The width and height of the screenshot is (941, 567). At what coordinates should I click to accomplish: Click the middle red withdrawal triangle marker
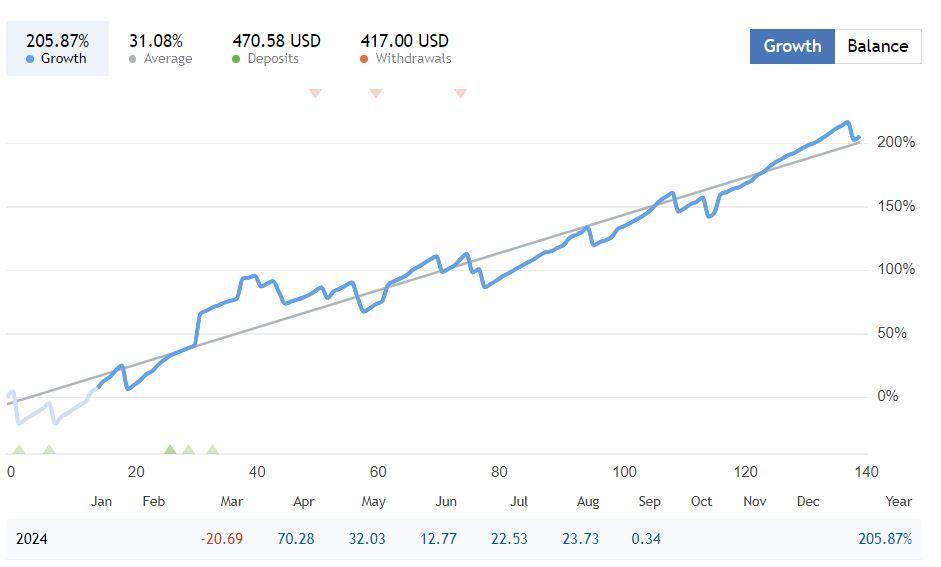pos(376,93)
